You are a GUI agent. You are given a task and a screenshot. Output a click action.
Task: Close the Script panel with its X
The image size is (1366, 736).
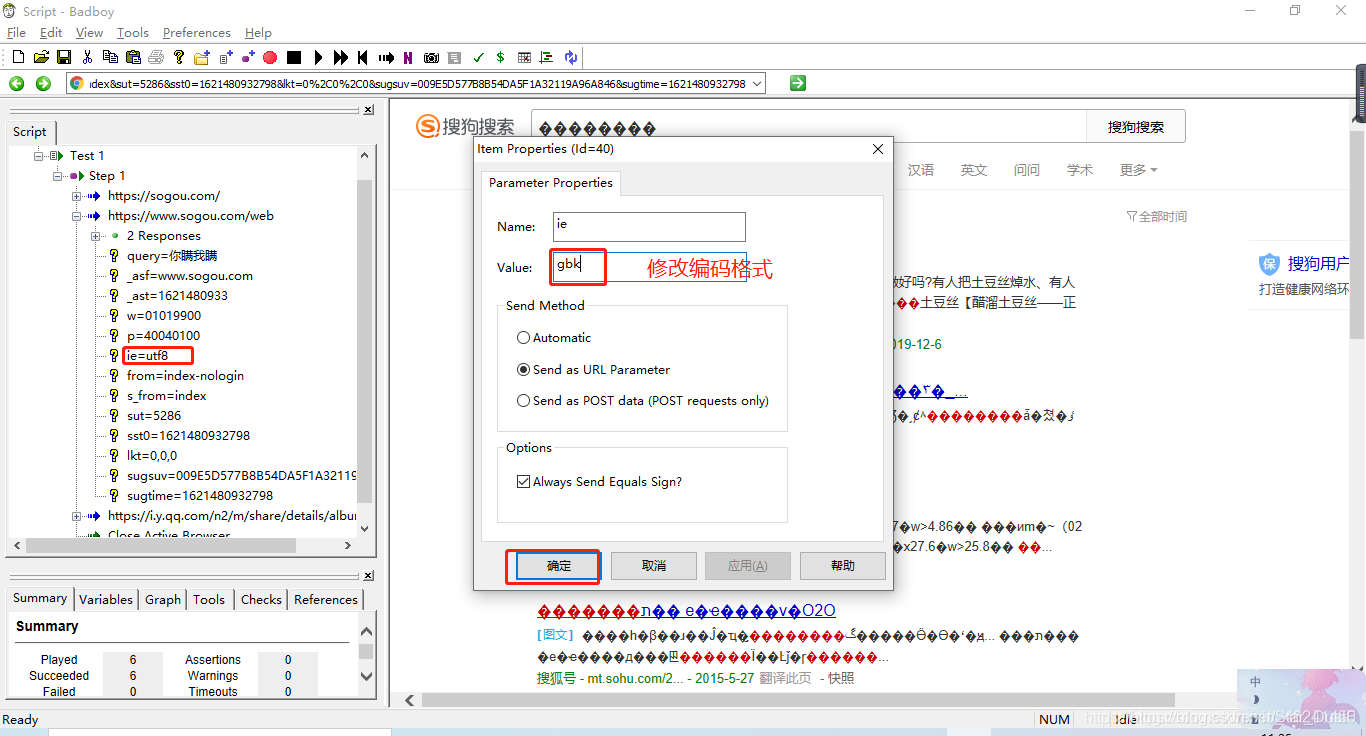click(x=368, y=110)
